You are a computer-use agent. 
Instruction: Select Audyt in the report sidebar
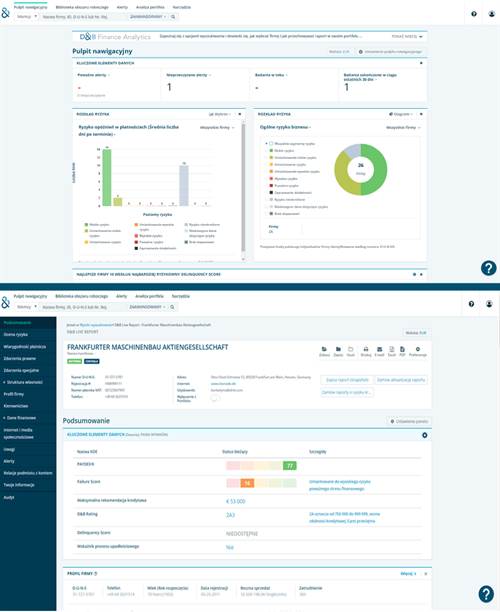(x=9, y=498)
